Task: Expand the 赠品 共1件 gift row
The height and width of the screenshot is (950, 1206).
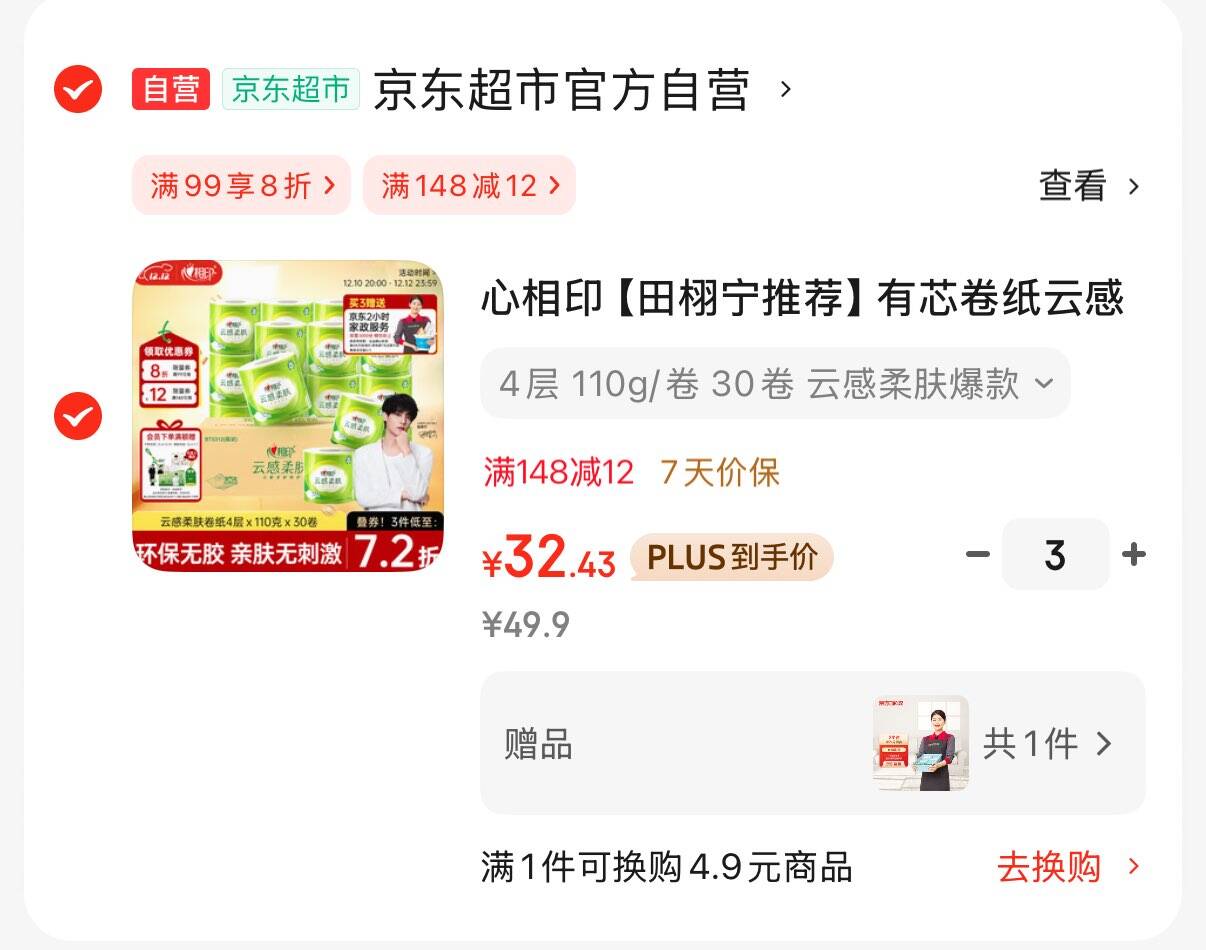Action: click(812, 743)
